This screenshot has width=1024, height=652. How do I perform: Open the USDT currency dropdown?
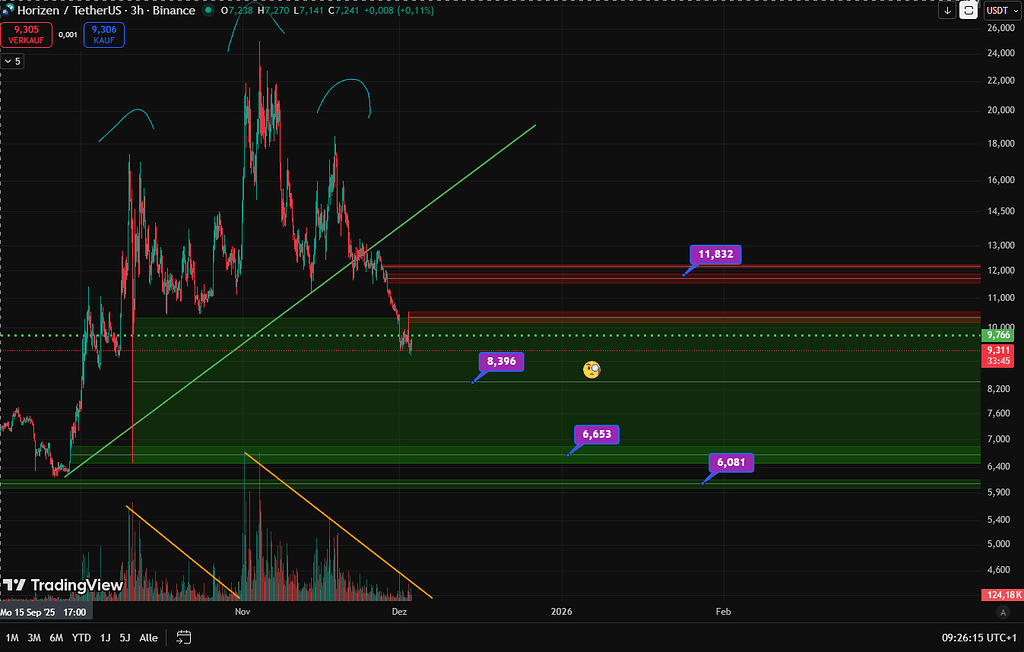998,10
